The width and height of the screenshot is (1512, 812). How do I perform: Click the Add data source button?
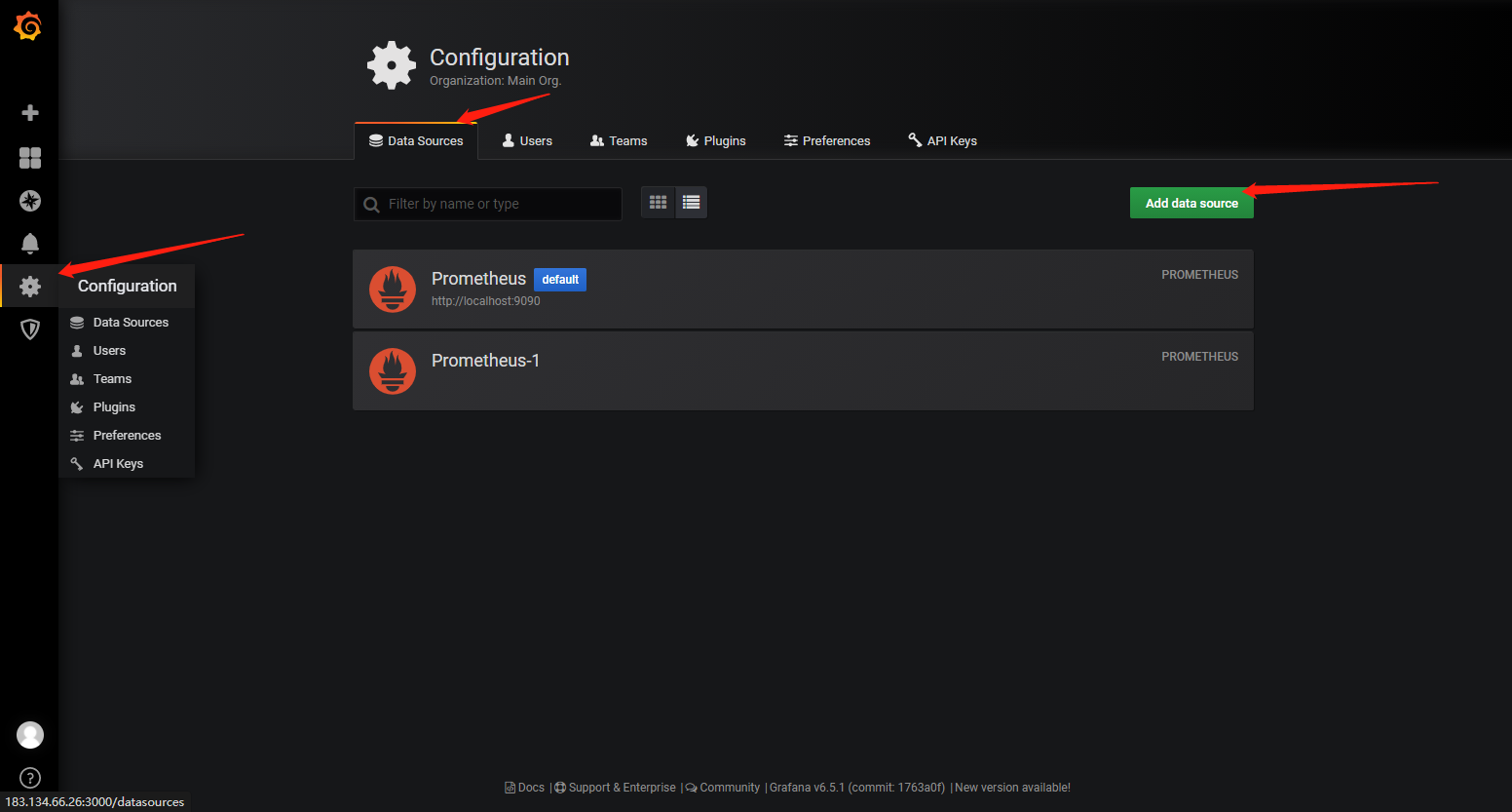(1191, 203)
